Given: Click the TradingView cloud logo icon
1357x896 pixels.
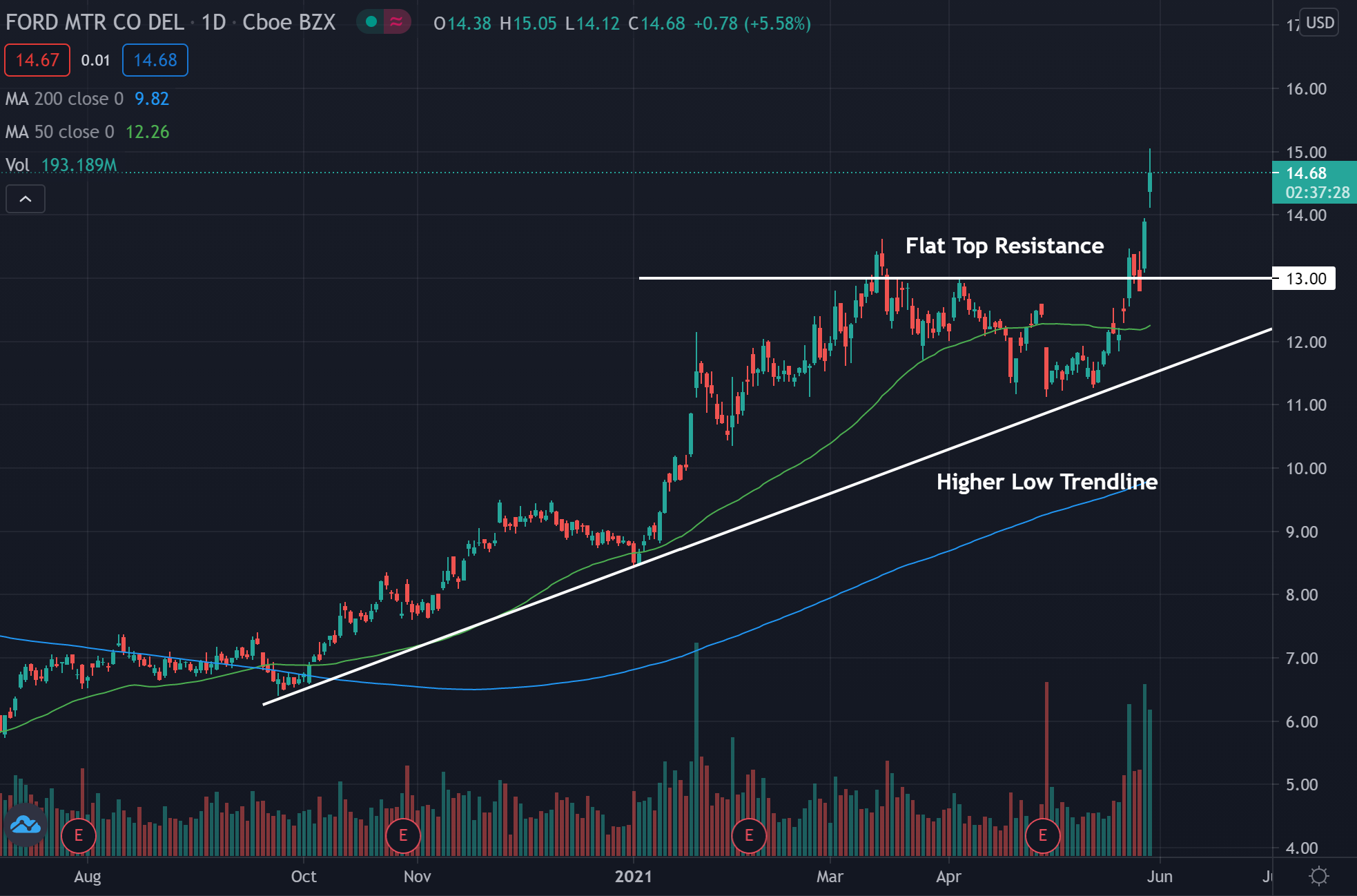Looking at the screenshot, I should [26, 824].
